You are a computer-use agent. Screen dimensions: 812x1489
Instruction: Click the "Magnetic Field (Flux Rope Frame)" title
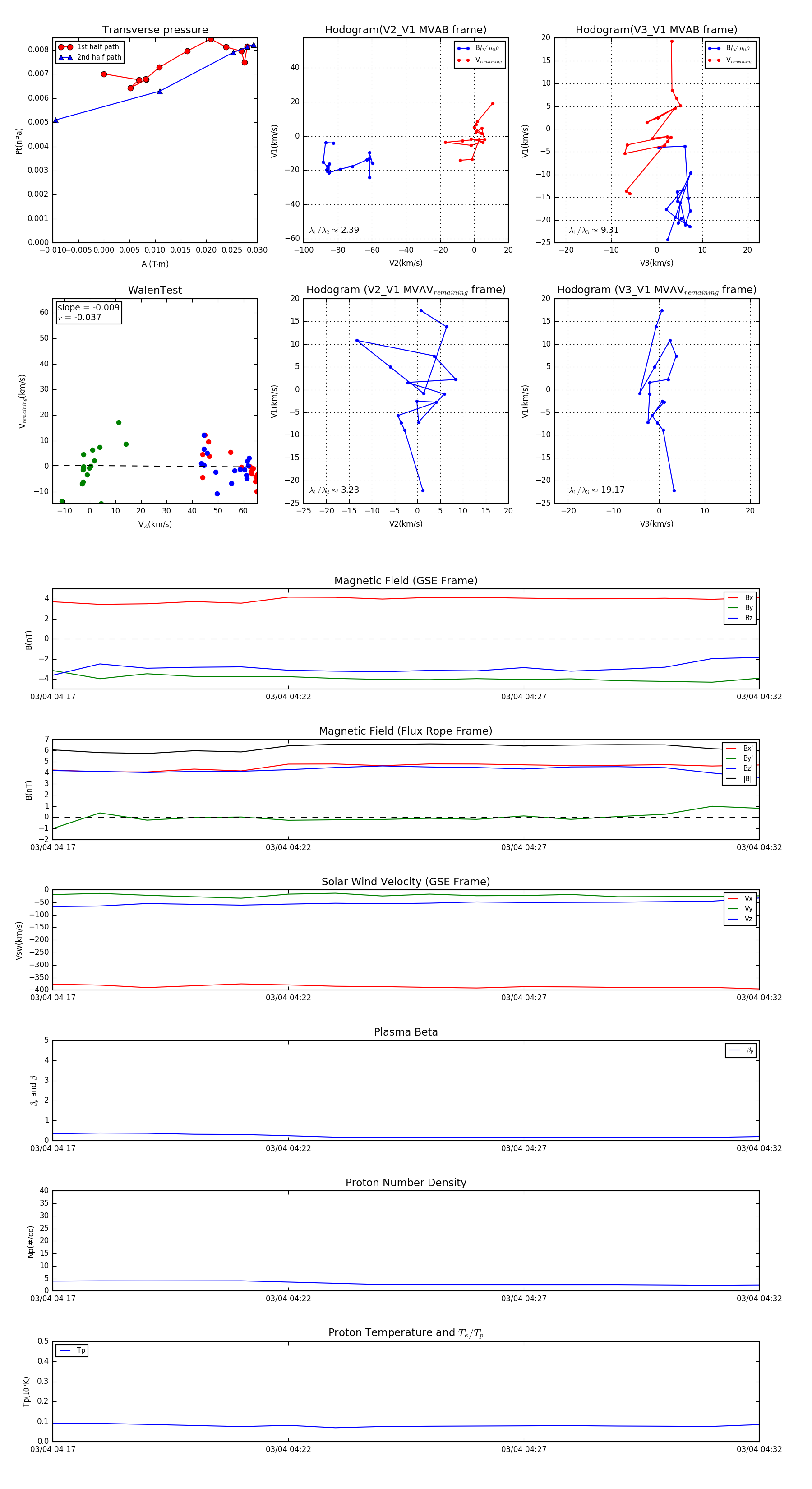tap(406, 731)
